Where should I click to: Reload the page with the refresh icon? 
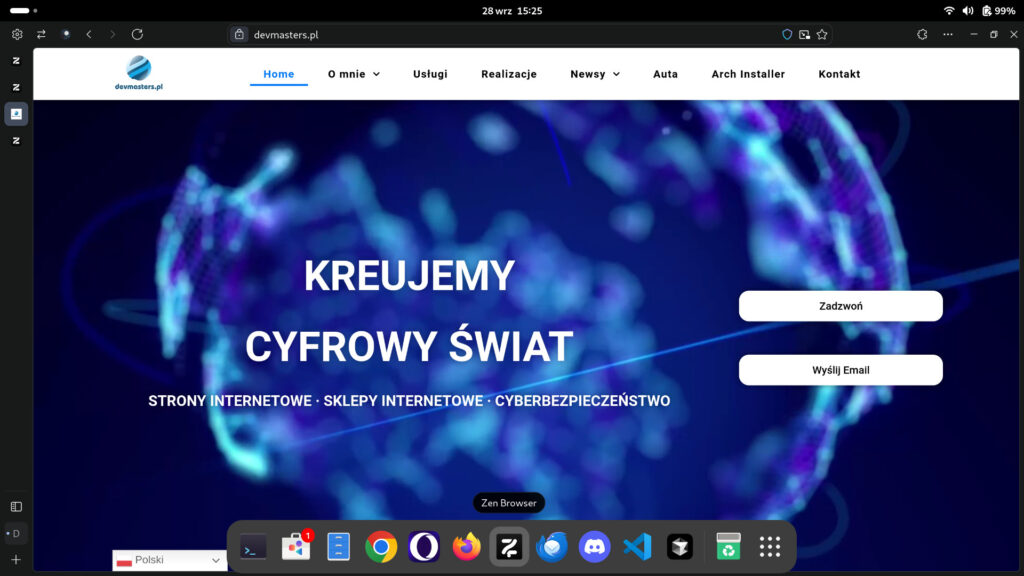point(137,34)
